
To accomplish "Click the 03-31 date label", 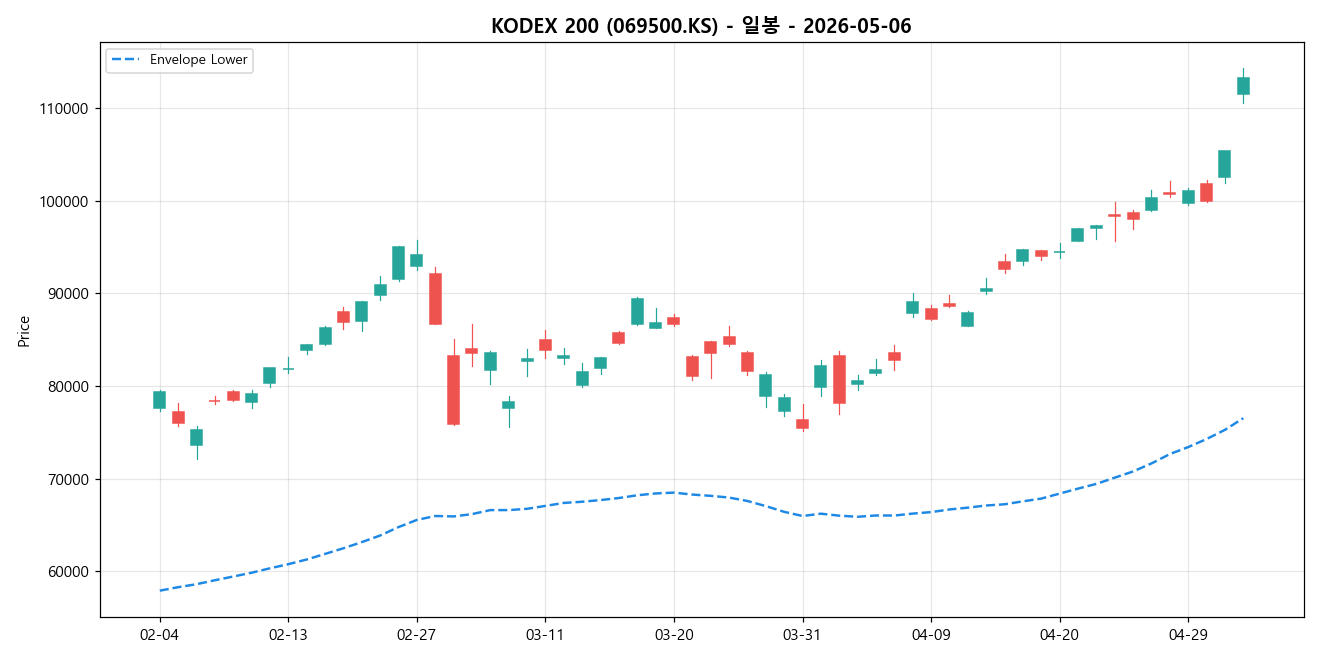I will click(x=802, y=635).
